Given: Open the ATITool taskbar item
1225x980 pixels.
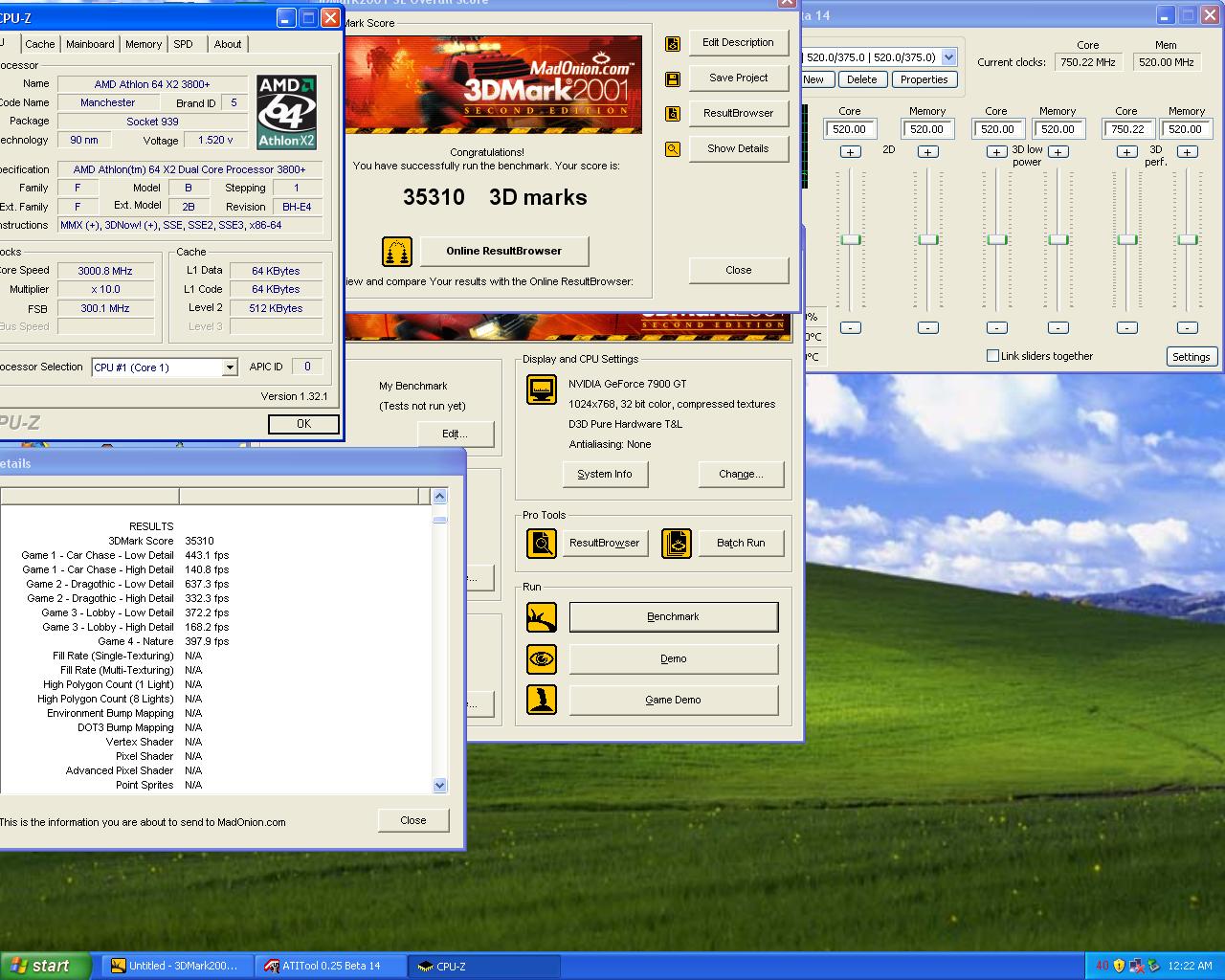Looking at the screenshot, I should tap(330, 966).
